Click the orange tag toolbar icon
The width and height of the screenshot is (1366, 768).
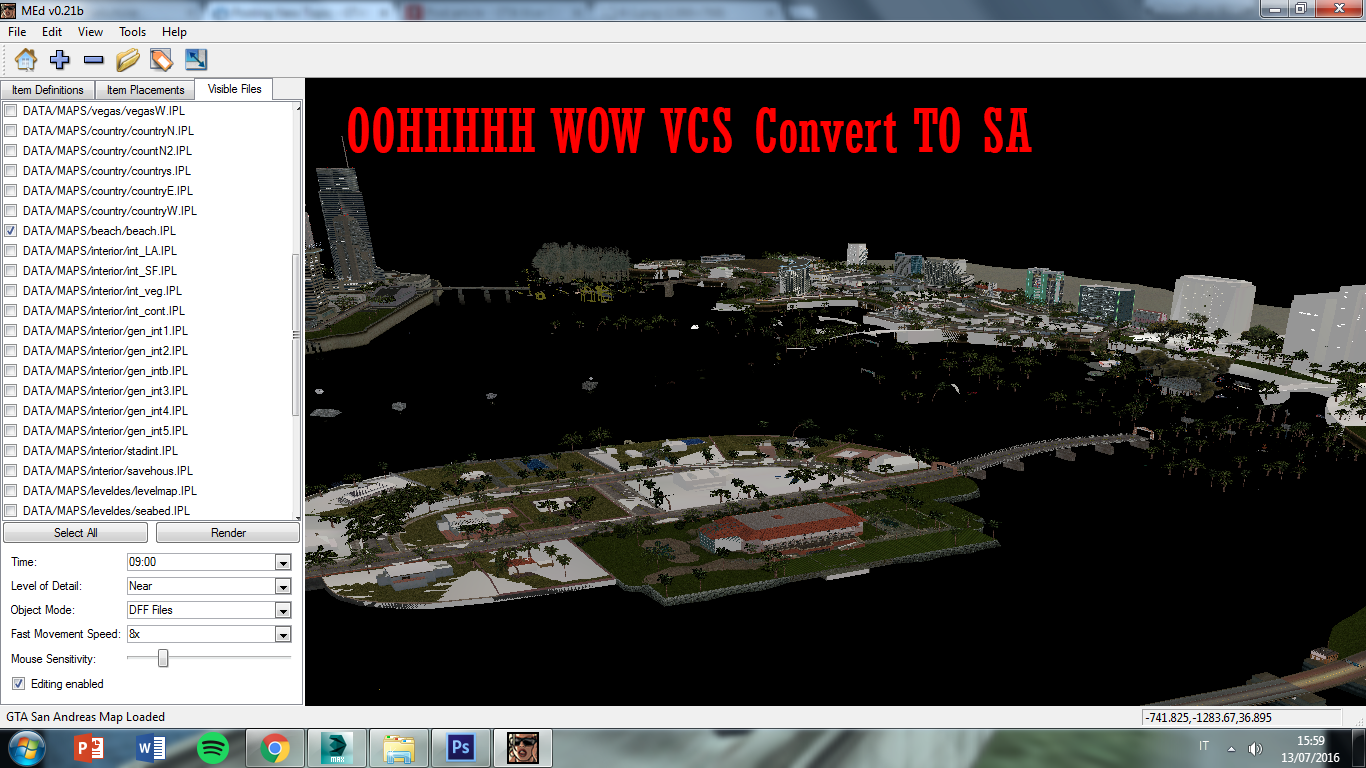pos(161,59)
